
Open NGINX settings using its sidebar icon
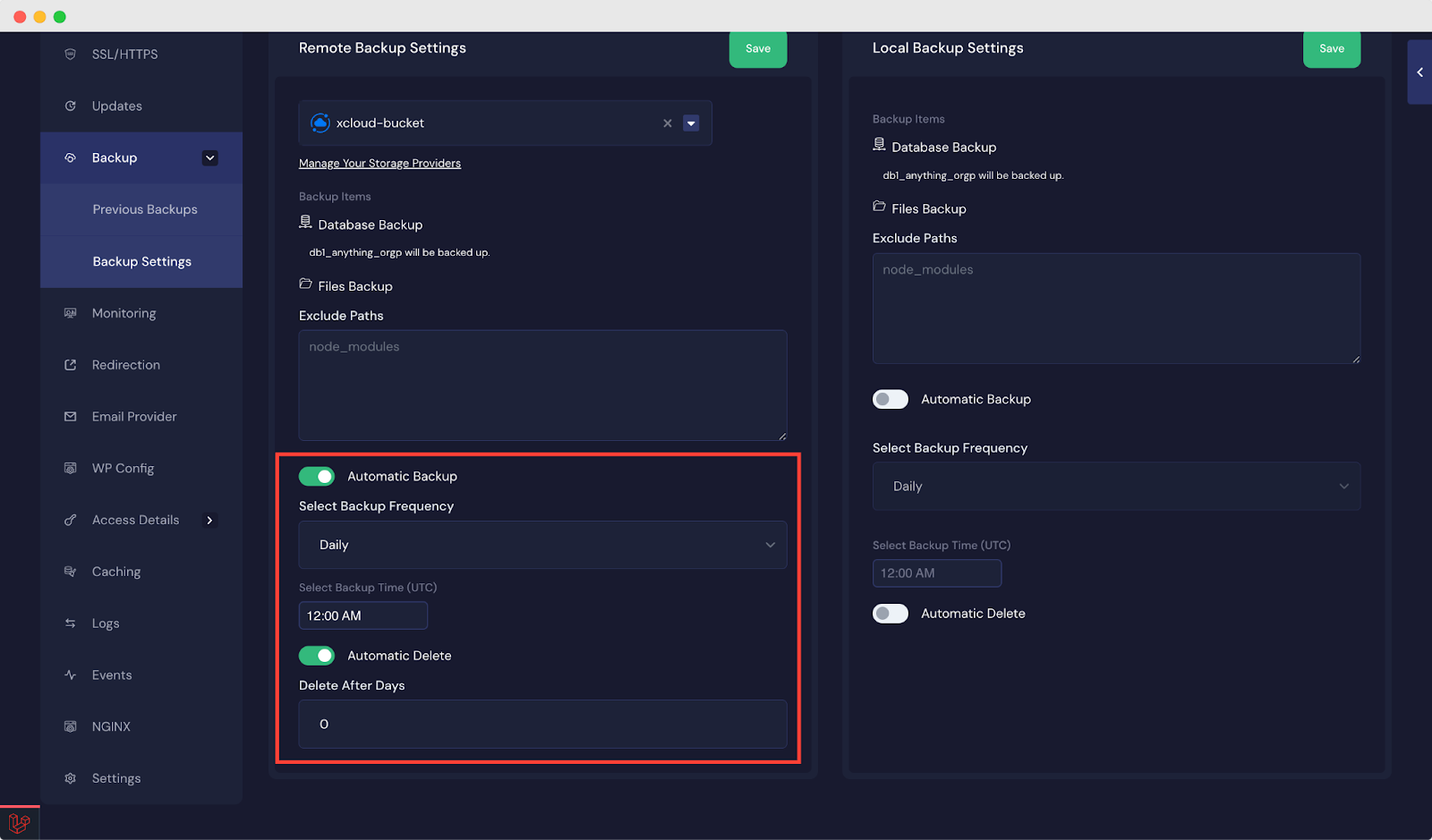(x=70, y=725)
